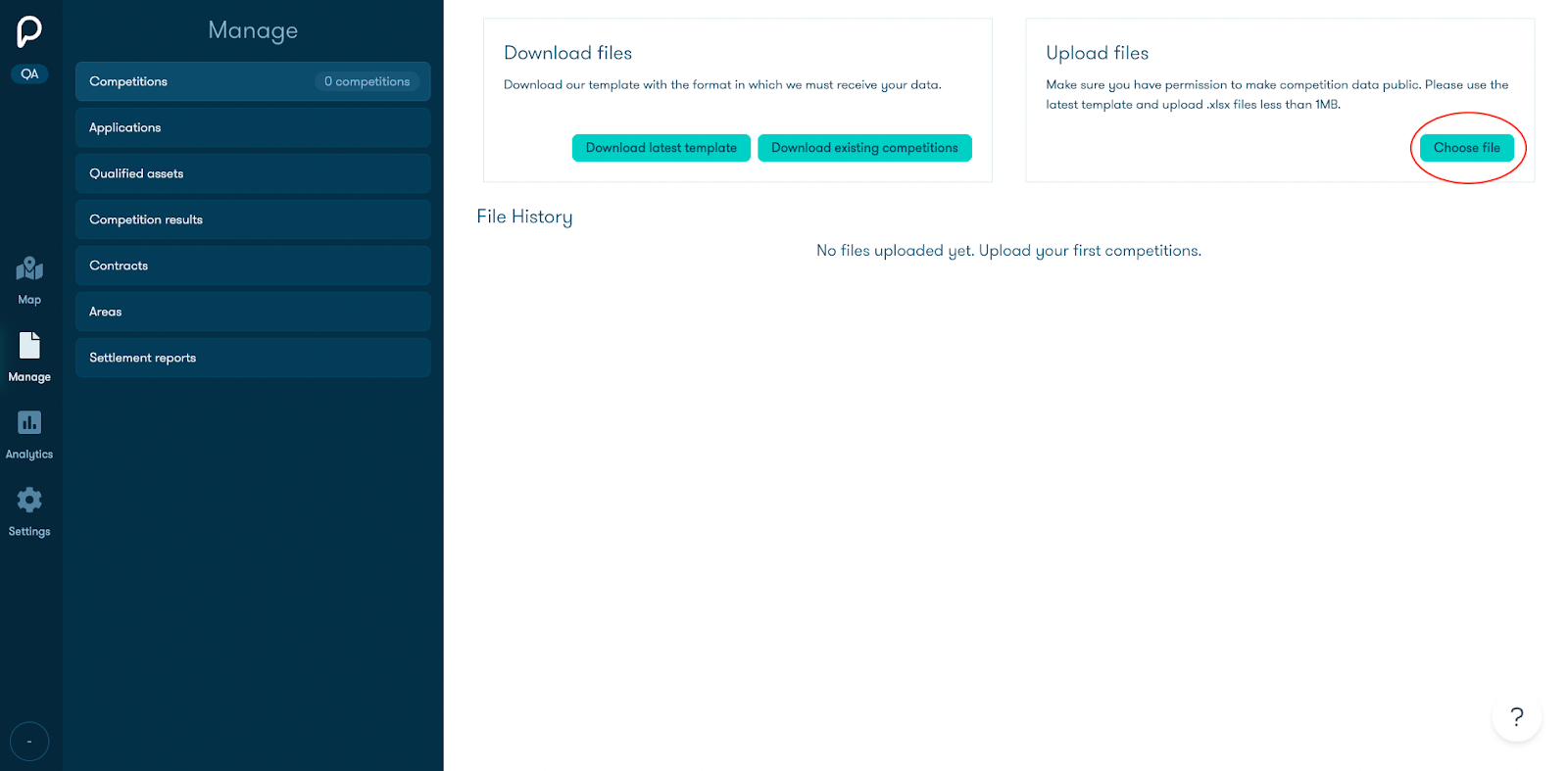Click the 0 competitions count badge
This screenshot has width=1568, height=771.
pos(367,81)
